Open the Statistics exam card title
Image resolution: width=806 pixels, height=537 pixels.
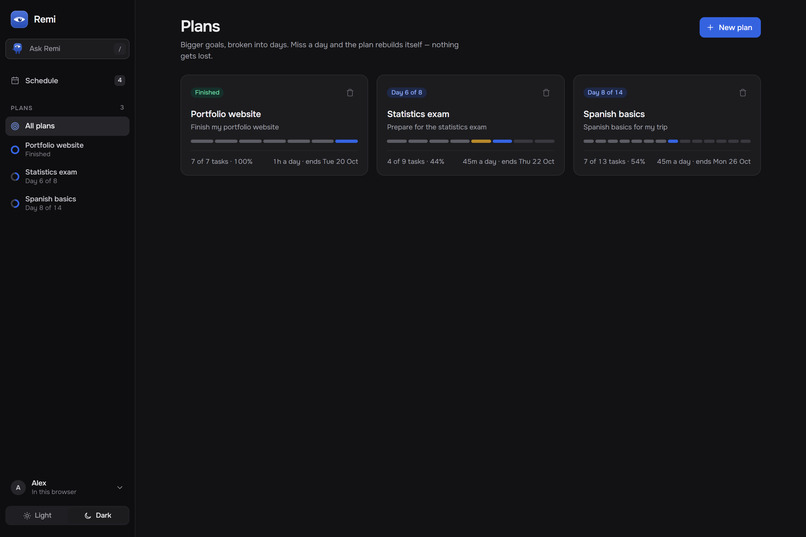(x=418, y=114)
